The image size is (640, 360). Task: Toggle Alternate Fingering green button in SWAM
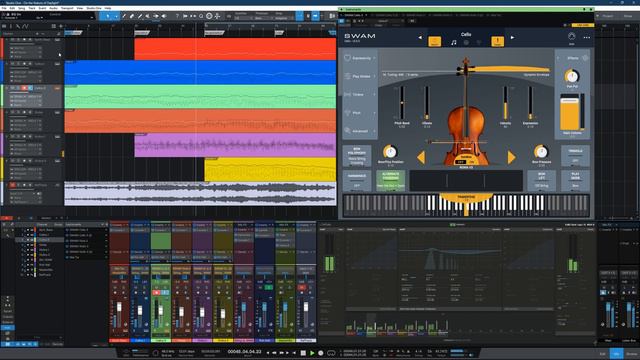coord(391,180)
